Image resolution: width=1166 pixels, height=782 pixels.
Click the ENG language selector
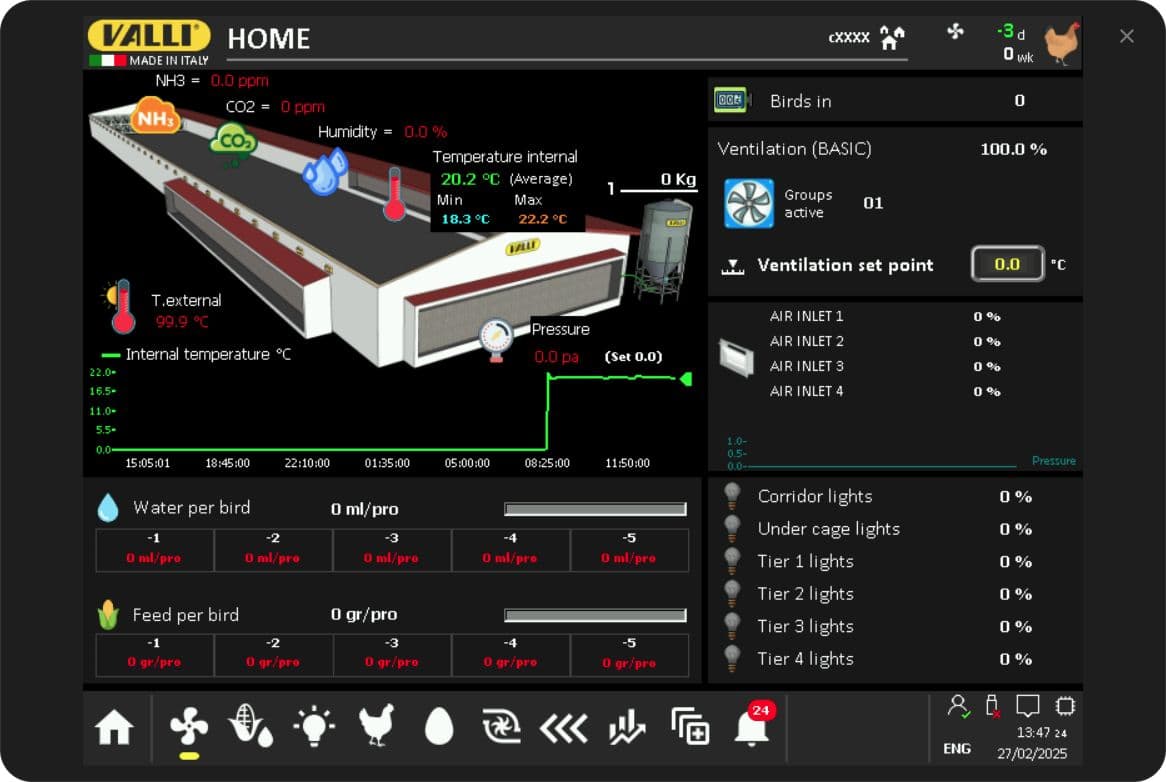coord(957,749)
